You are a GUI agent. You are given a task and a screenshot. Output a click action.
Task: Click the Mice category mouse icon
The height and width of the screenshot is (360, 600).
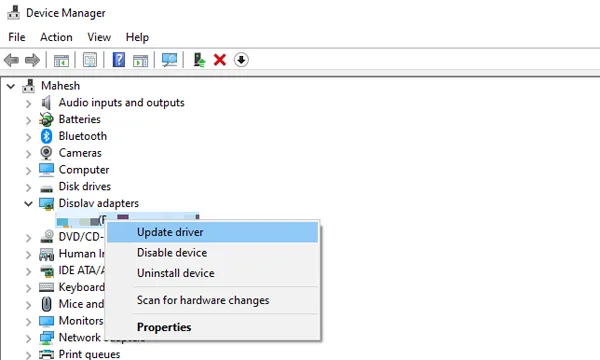[x=46, y=304]
